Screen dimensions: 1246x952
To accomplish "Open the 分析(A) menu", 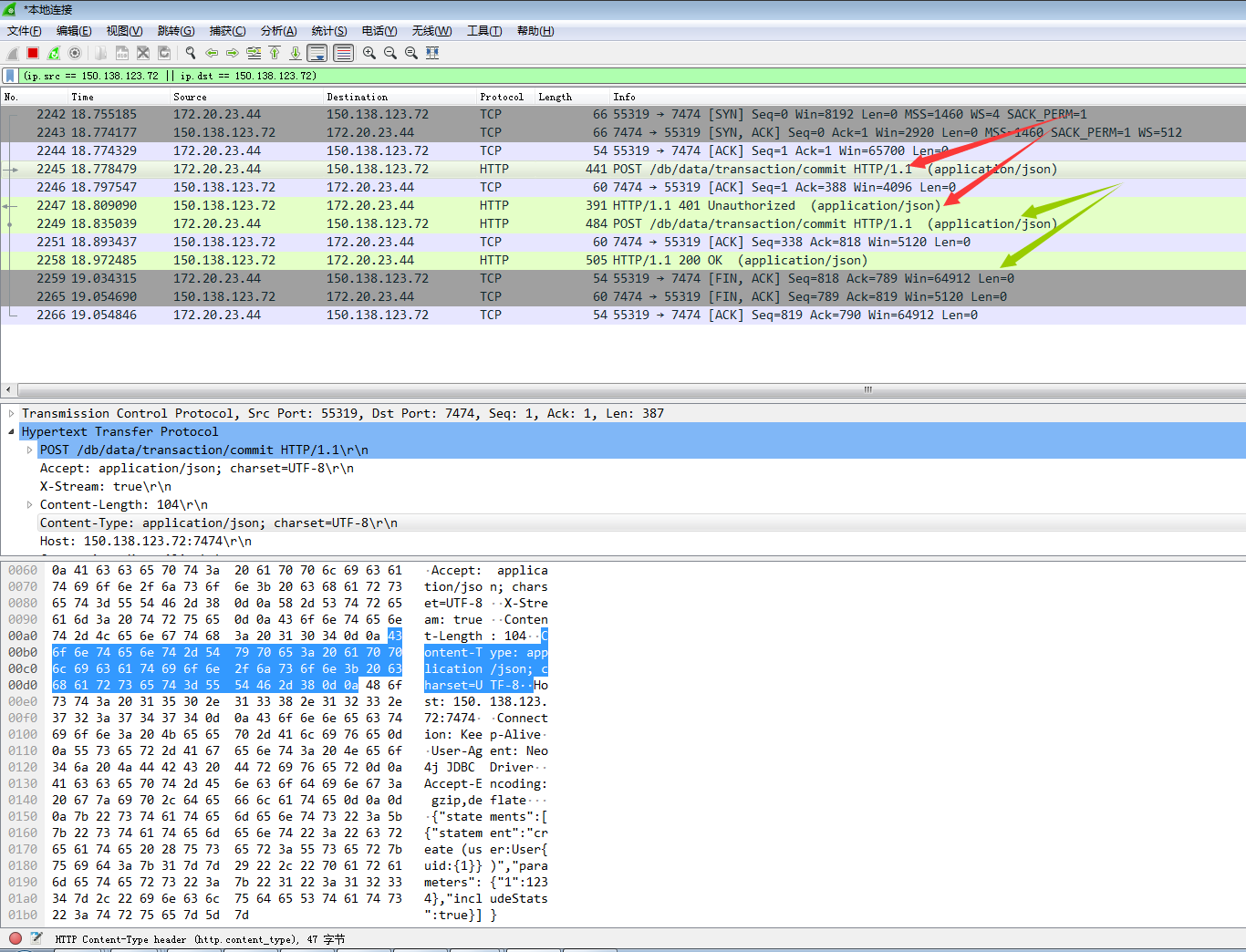I will click(x=278, y=30).
